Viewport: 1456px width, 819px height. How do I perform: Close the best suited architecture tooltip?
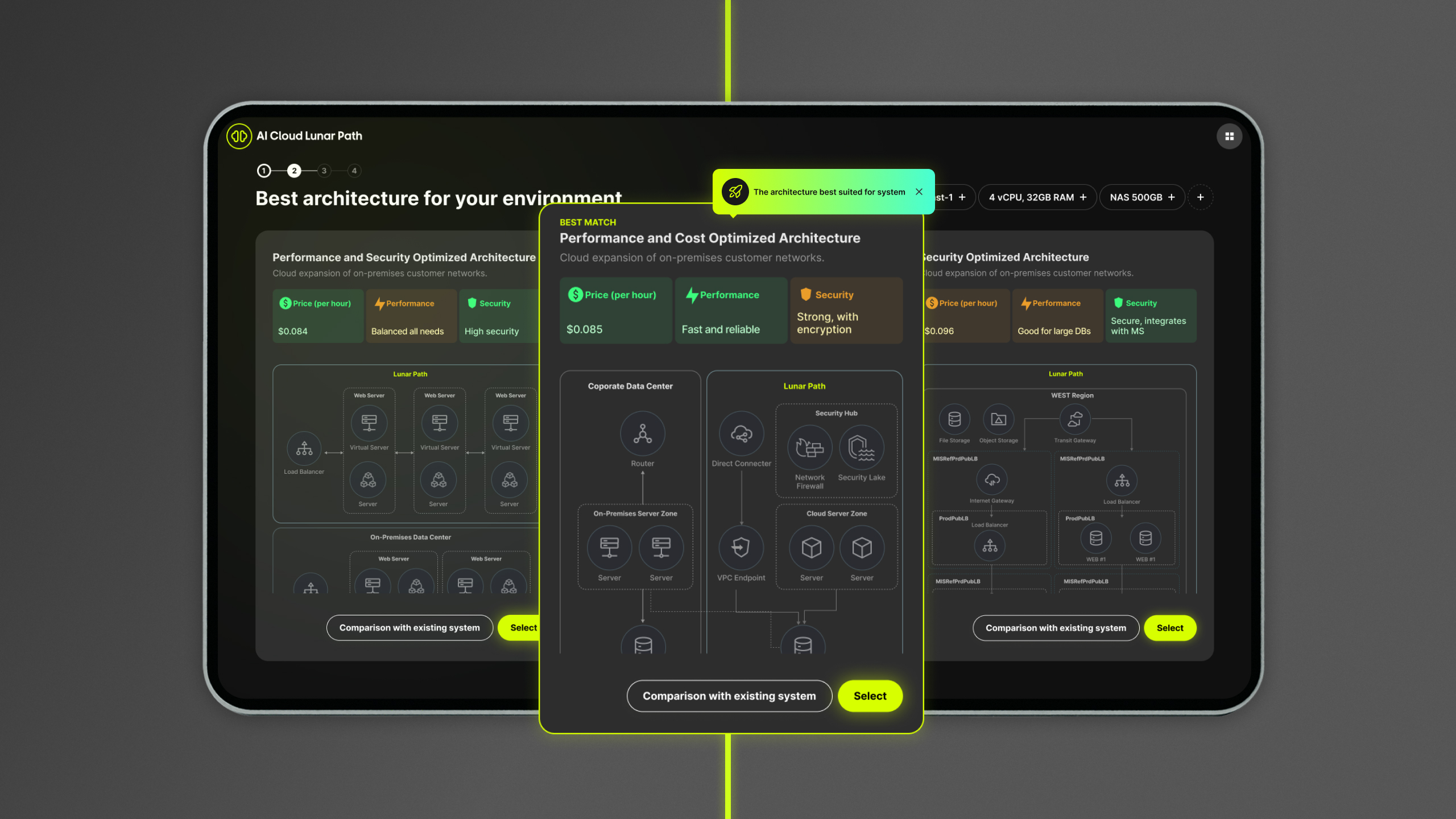[x=919, y=192]
